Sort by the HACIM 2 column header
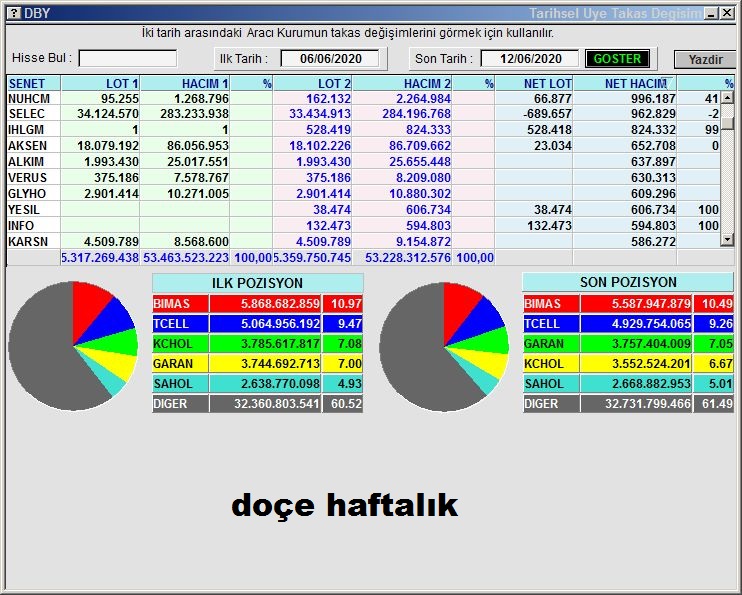Image resolution: width=742 pixels, height=595 pixels. (402, 83)
